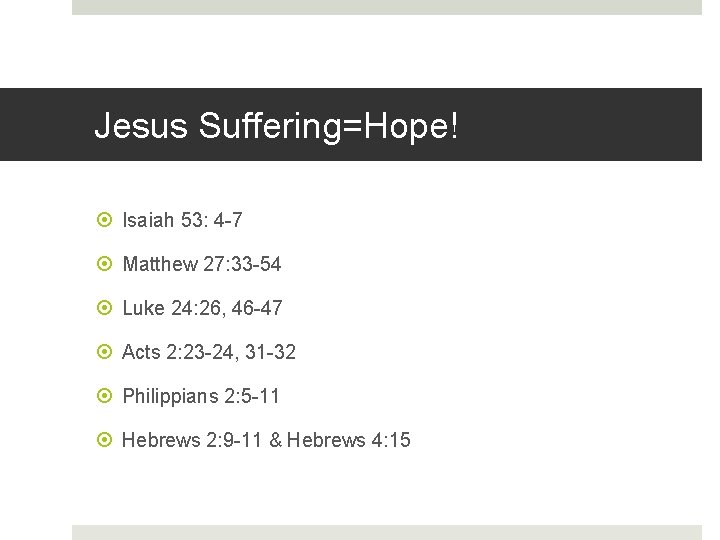Click the Acts 2:23-24, 31-32 text line
The width and height of the screenshot is (720, 540).
[x=208, y=352]
